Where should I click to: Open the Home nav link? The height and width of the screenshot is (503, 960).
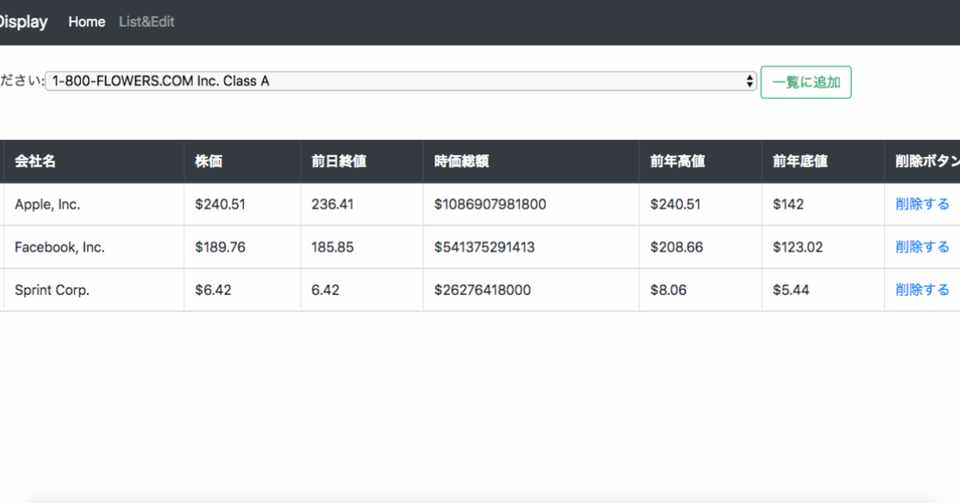coord(86,21)
